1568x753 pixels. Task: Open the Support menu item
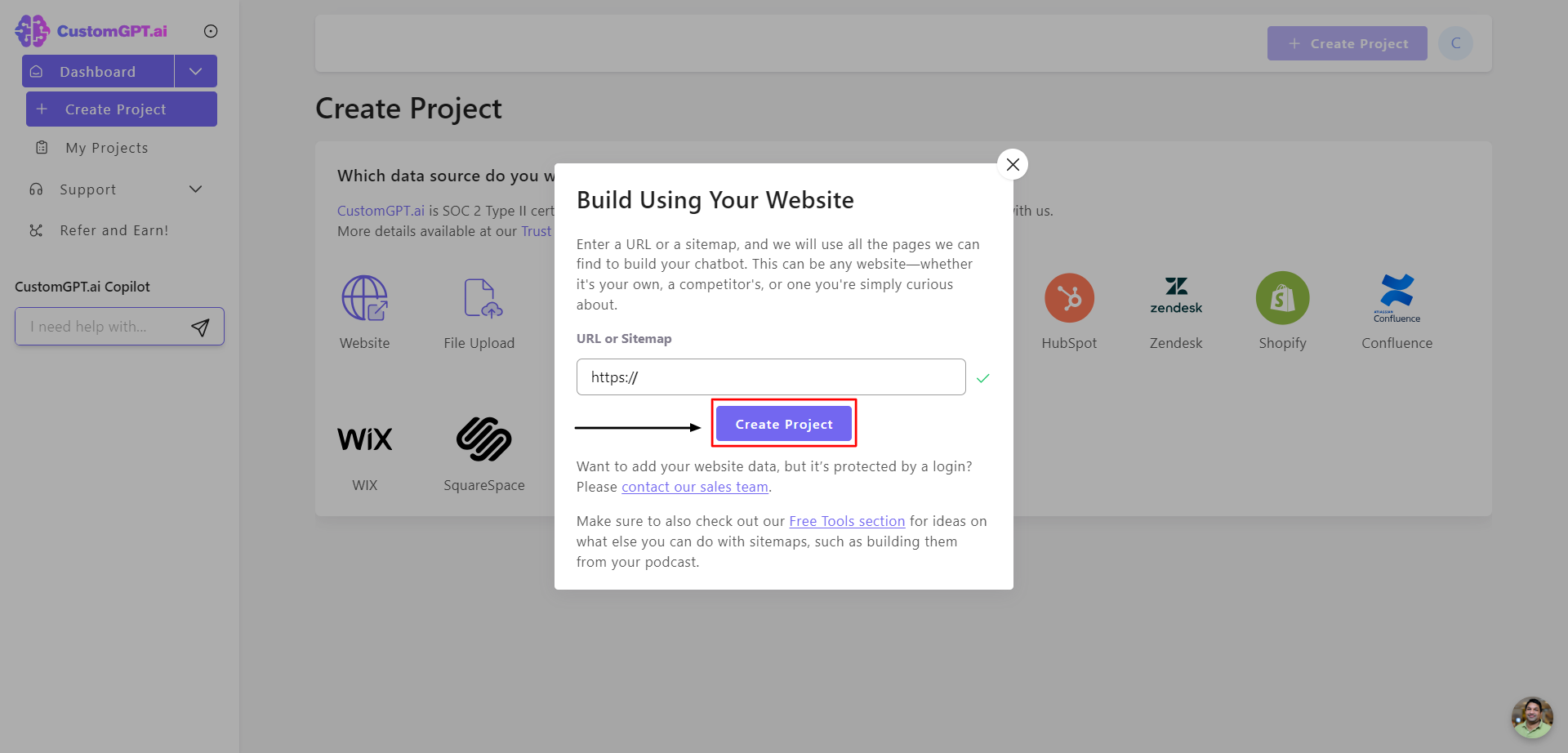pos(88,189)
